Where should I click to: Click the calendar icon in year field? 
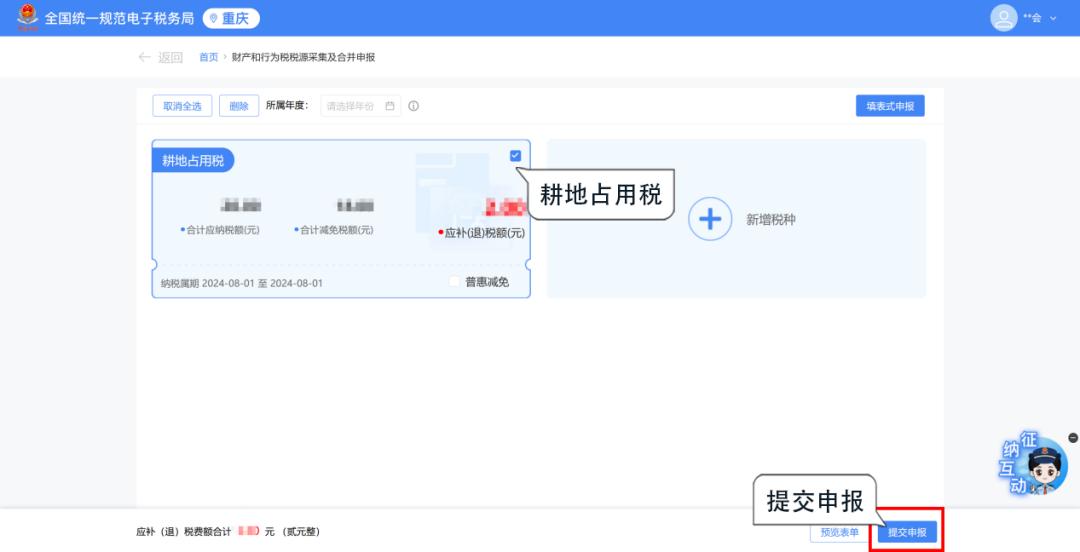(390, 106)
